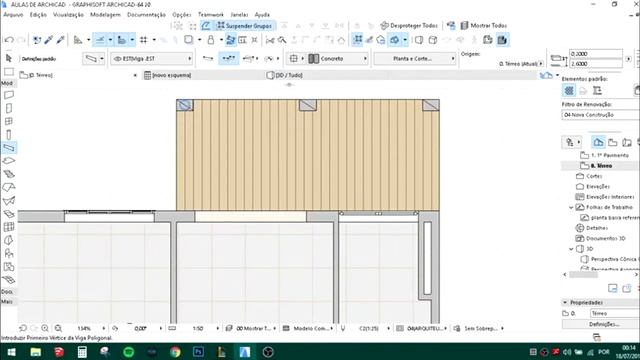Toggle the snap guides button
This screenshot has width=640, height=360.
pos(121,40)
